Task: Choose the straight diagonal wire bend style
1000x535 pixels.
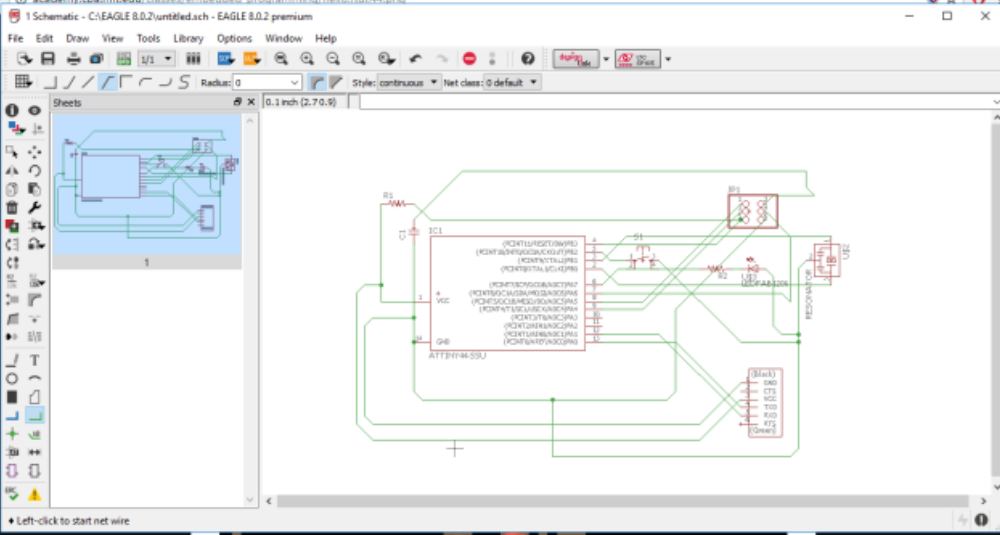Action: [x=88, y=82]
